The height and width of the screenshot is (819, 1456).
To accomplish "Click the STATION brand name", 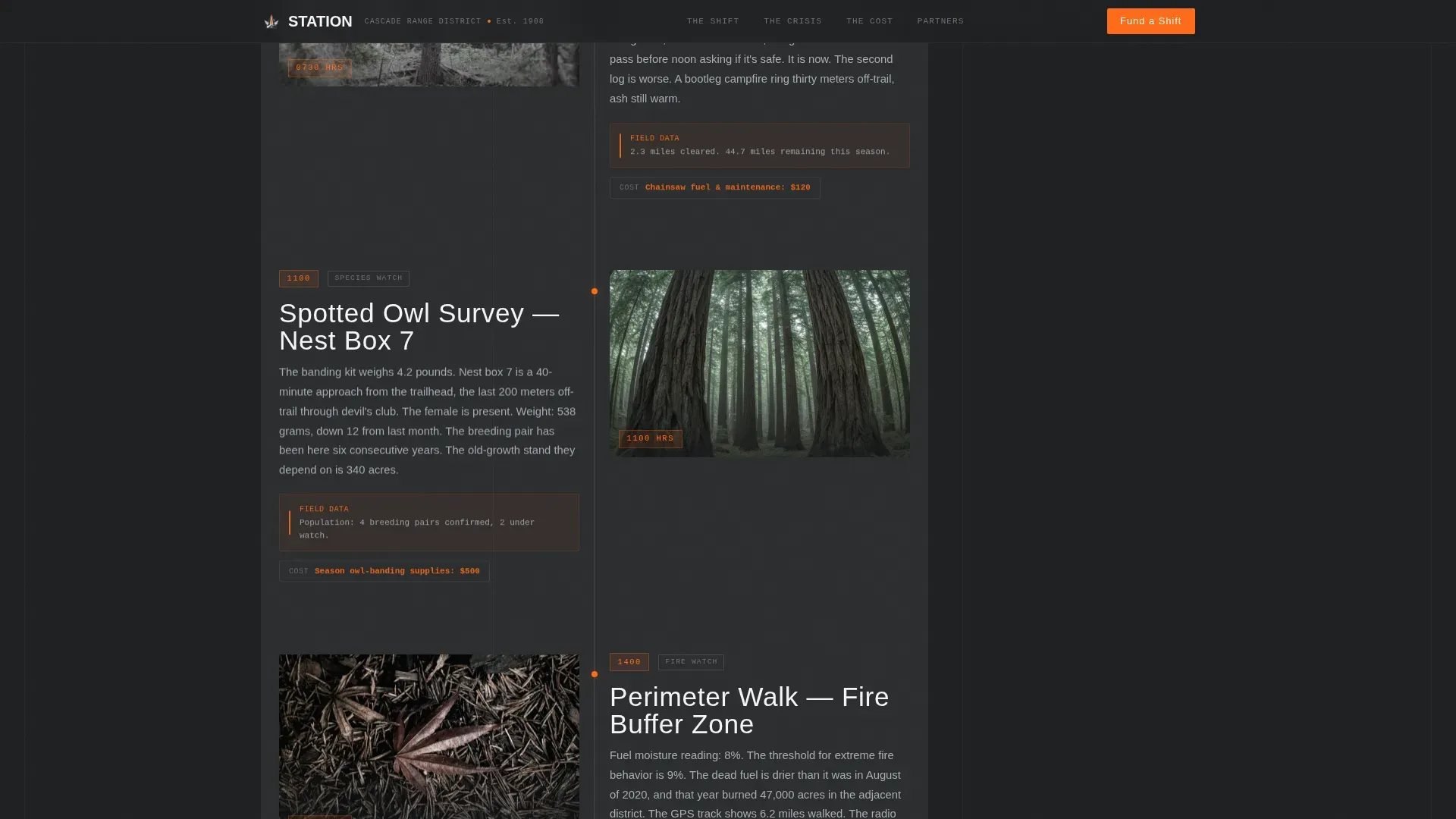I will (320, 21).
